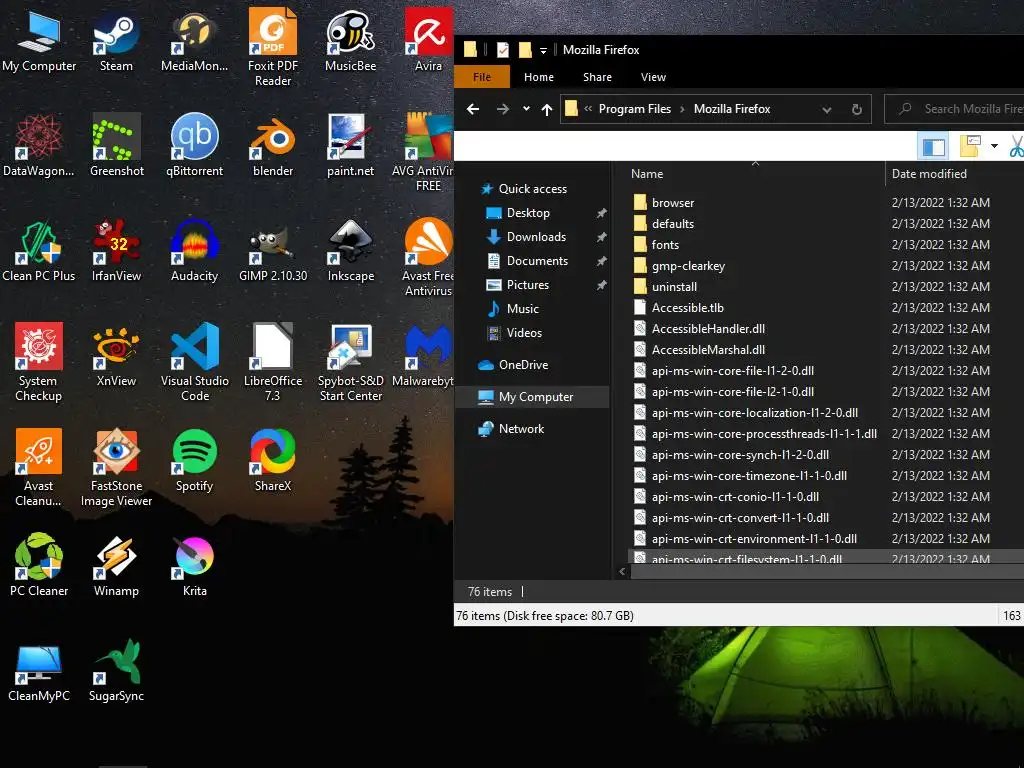
Task: Select the PC Cleaner desktop icon
Action: coord(39,566)
